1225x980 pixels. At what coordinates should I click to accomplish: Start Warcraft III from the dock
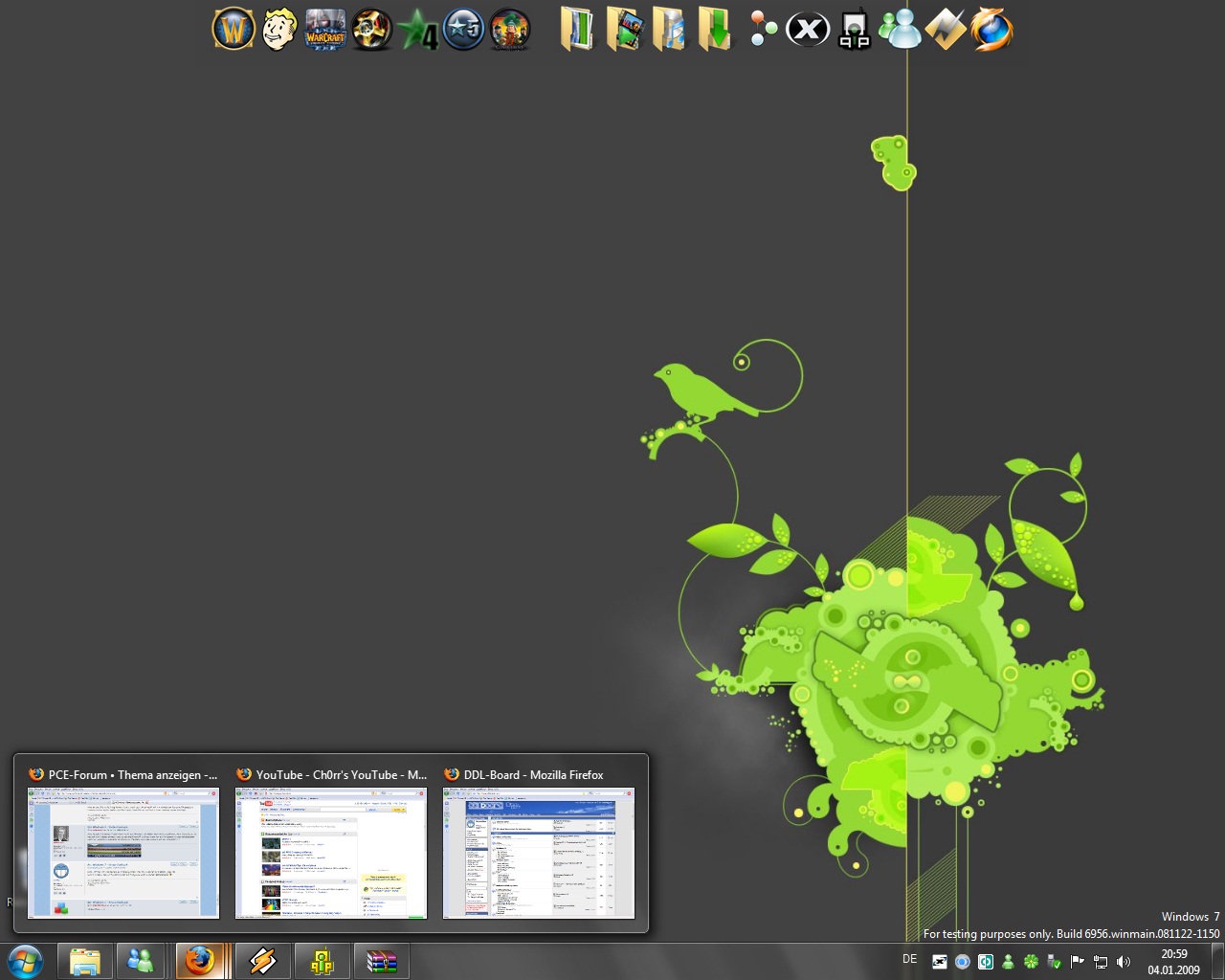coord(325,30)
